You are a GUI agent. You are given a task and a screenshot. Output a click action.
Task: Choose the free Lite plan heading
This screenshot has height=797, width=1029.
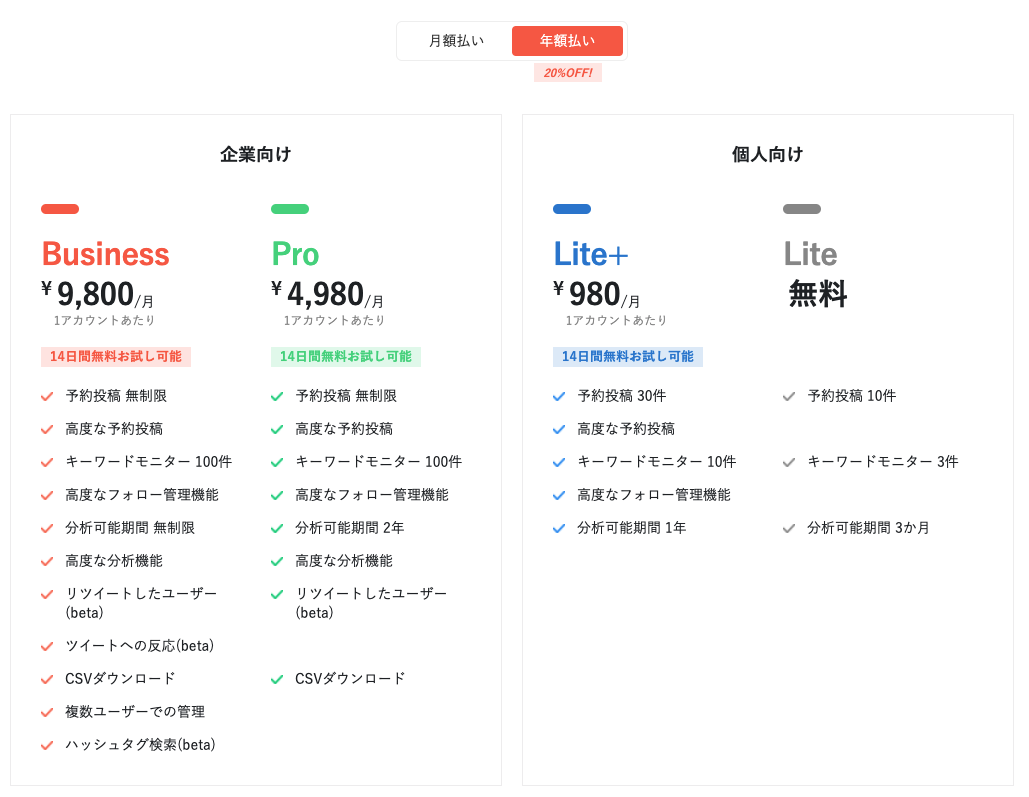[x=810, y=254]
